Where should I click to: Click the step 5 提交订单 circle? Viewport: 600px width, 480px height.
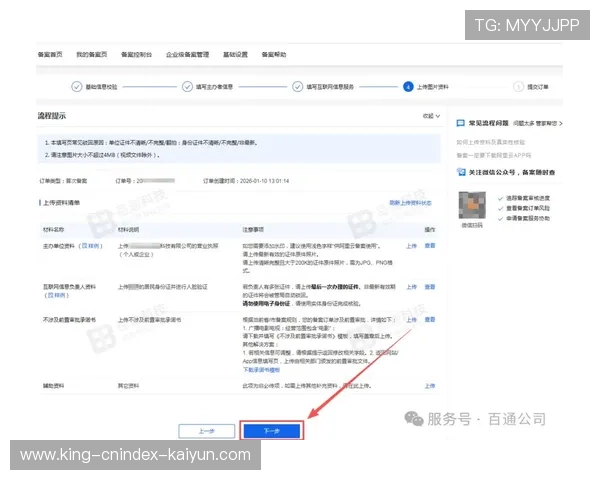coord(518,87)
